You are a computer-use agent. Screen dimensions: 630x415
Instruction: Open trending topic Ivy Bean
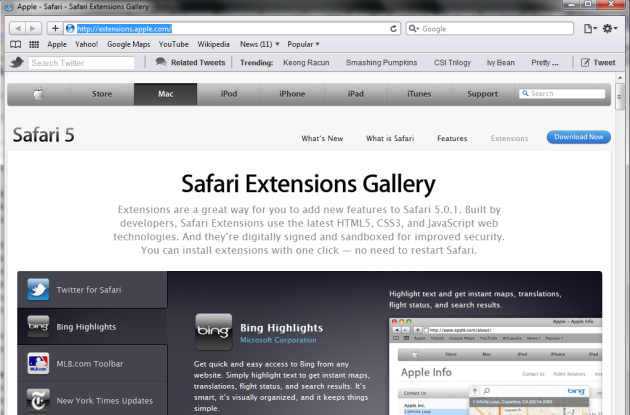pyautogui.click(x=501, y=63)
